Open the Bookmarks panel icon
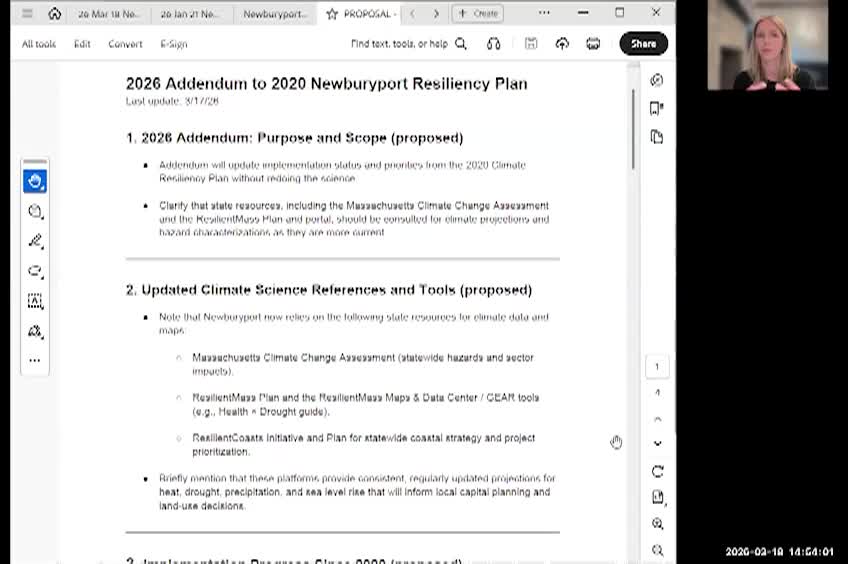This screenshot has width=848, height=564. point(657,109)
